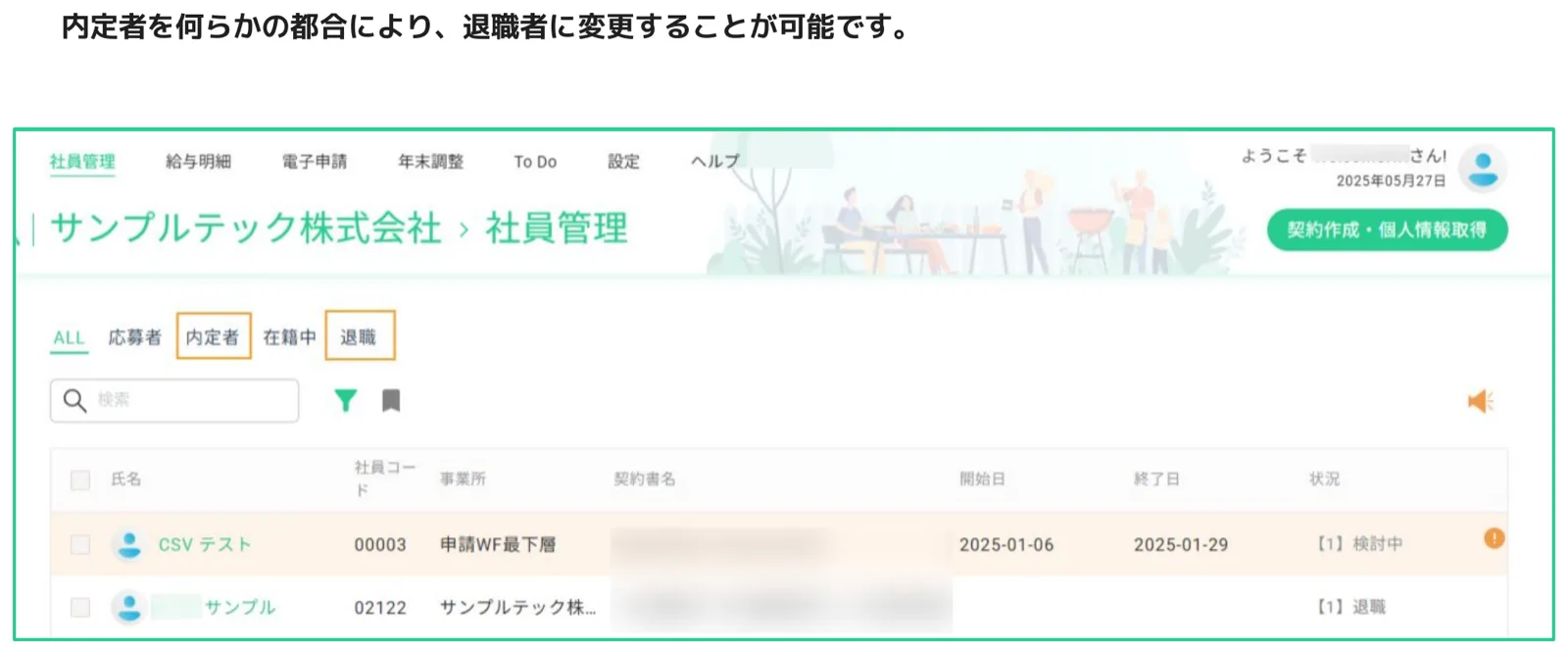
Task: Click the green filter funnel icon
Action: pos(345,400)
